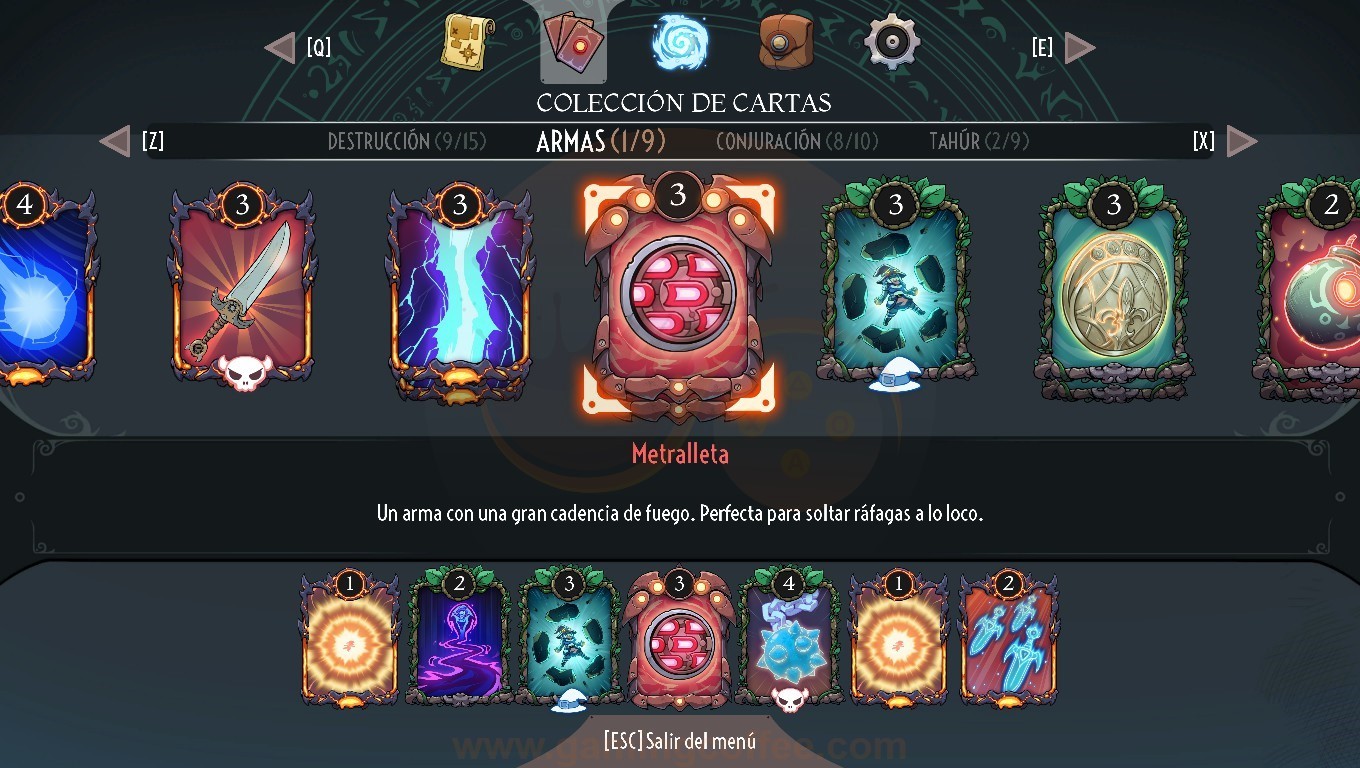Open the leather backpack inventory icon
Viewport: 1360px width, 768px height.
[x=786, y=42]
